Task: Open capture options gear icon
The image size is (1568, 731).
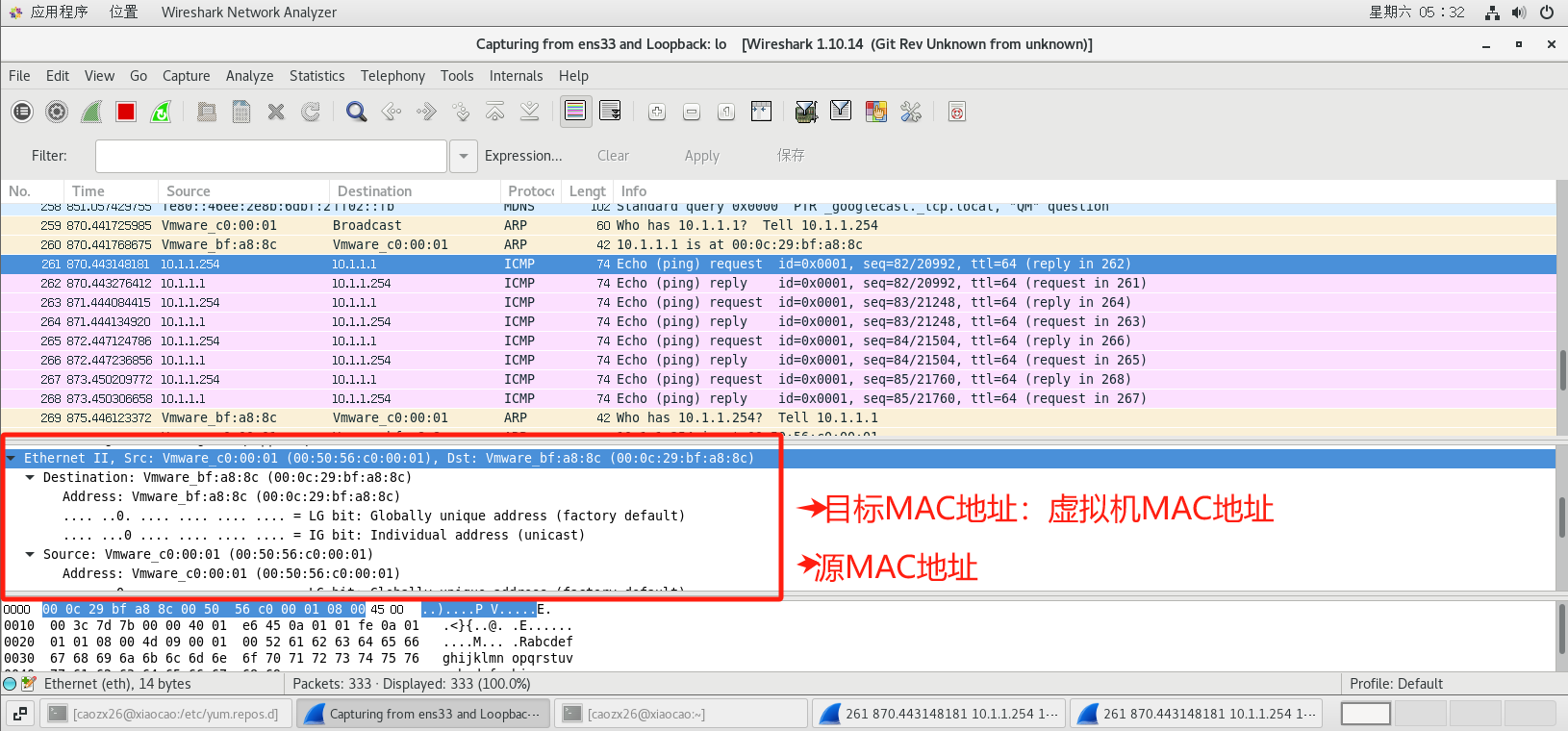Action: [x=57, y=112]
